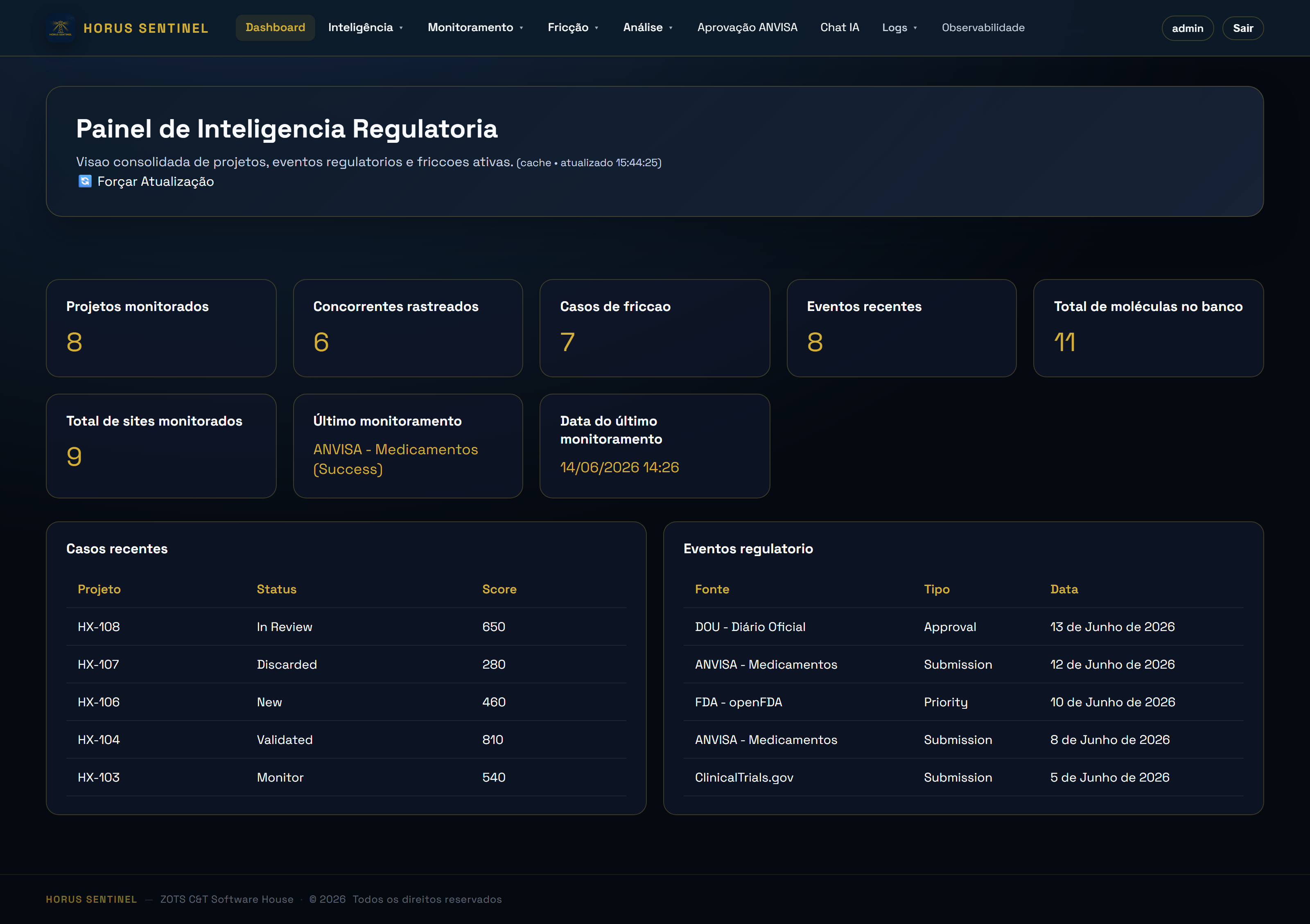
Task: Select the Total de sites monitorados card
Action: (x=161, y=446)
